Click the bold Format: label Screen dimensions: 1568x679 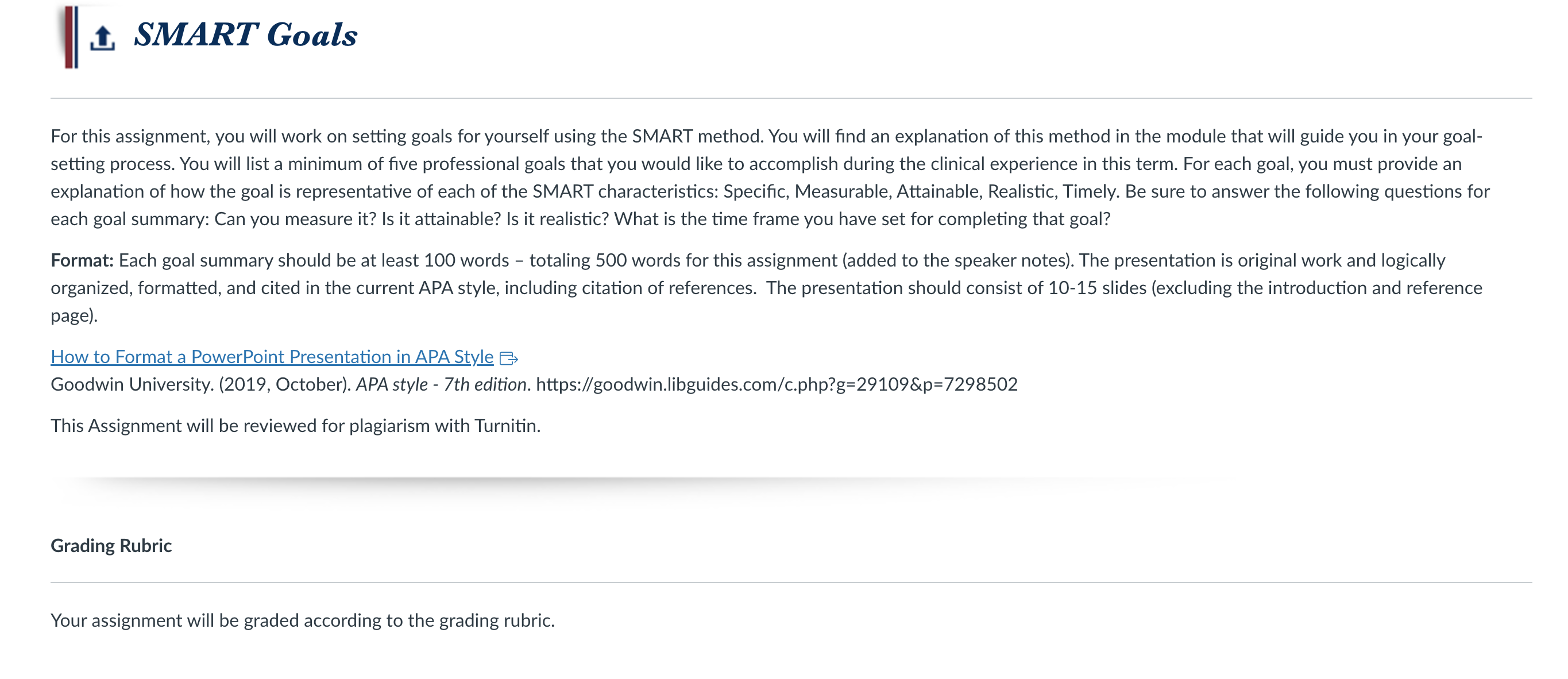[x=82, y=260]
